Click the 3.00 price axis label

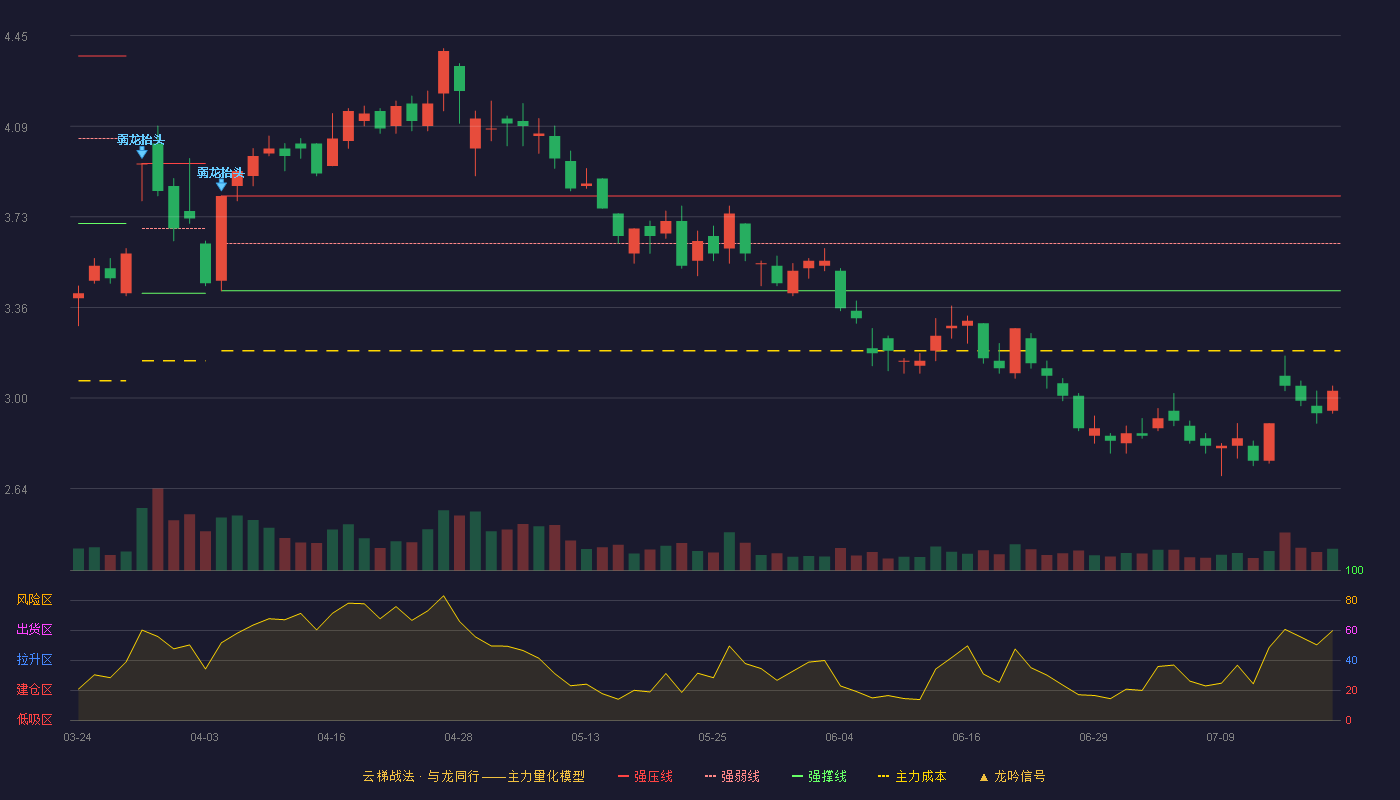point(16,399)
